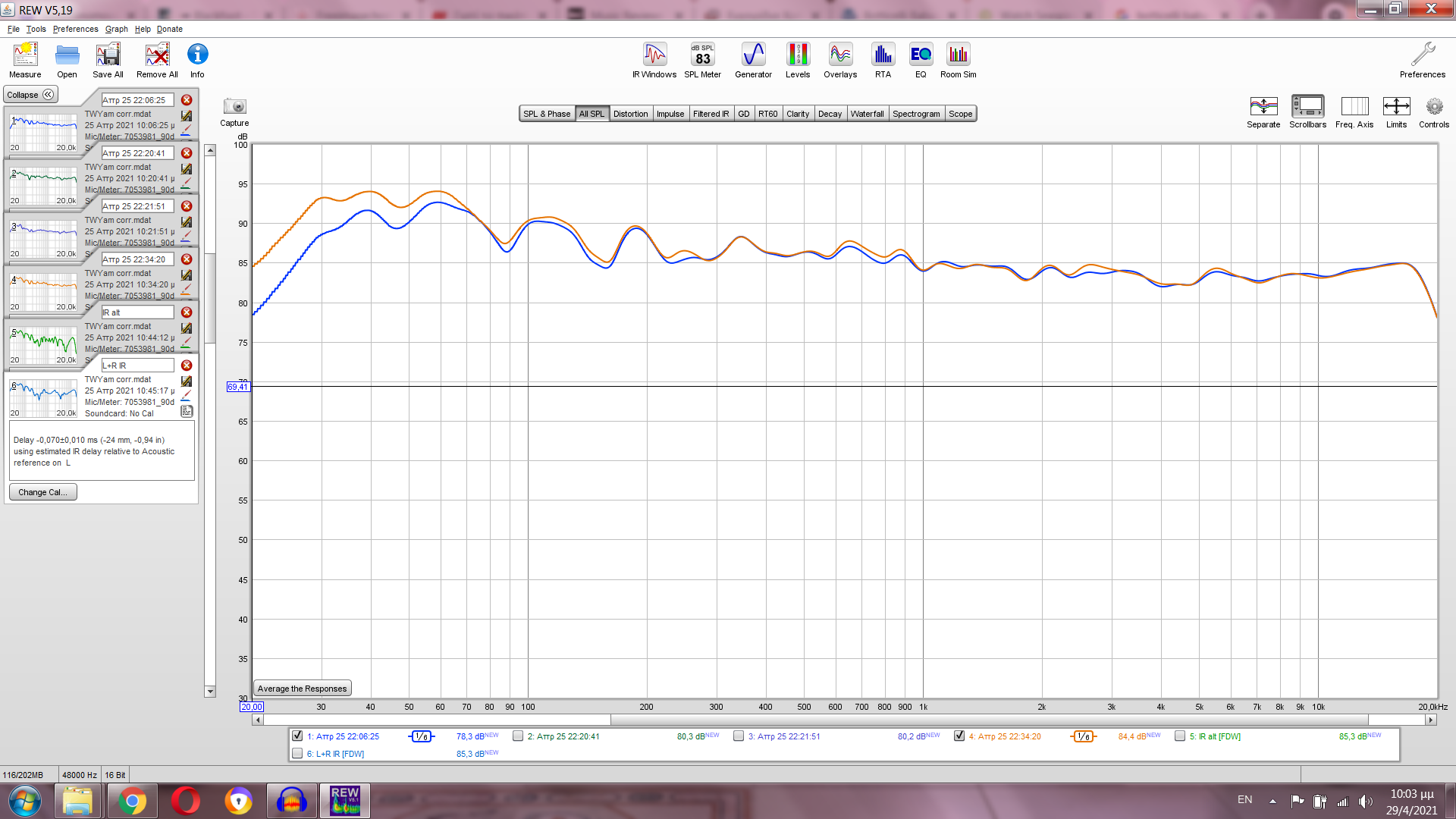Click Average the Responses button
Viewport: 1456px width, 819px height.
pyautogui.click(x=302, y=689)
